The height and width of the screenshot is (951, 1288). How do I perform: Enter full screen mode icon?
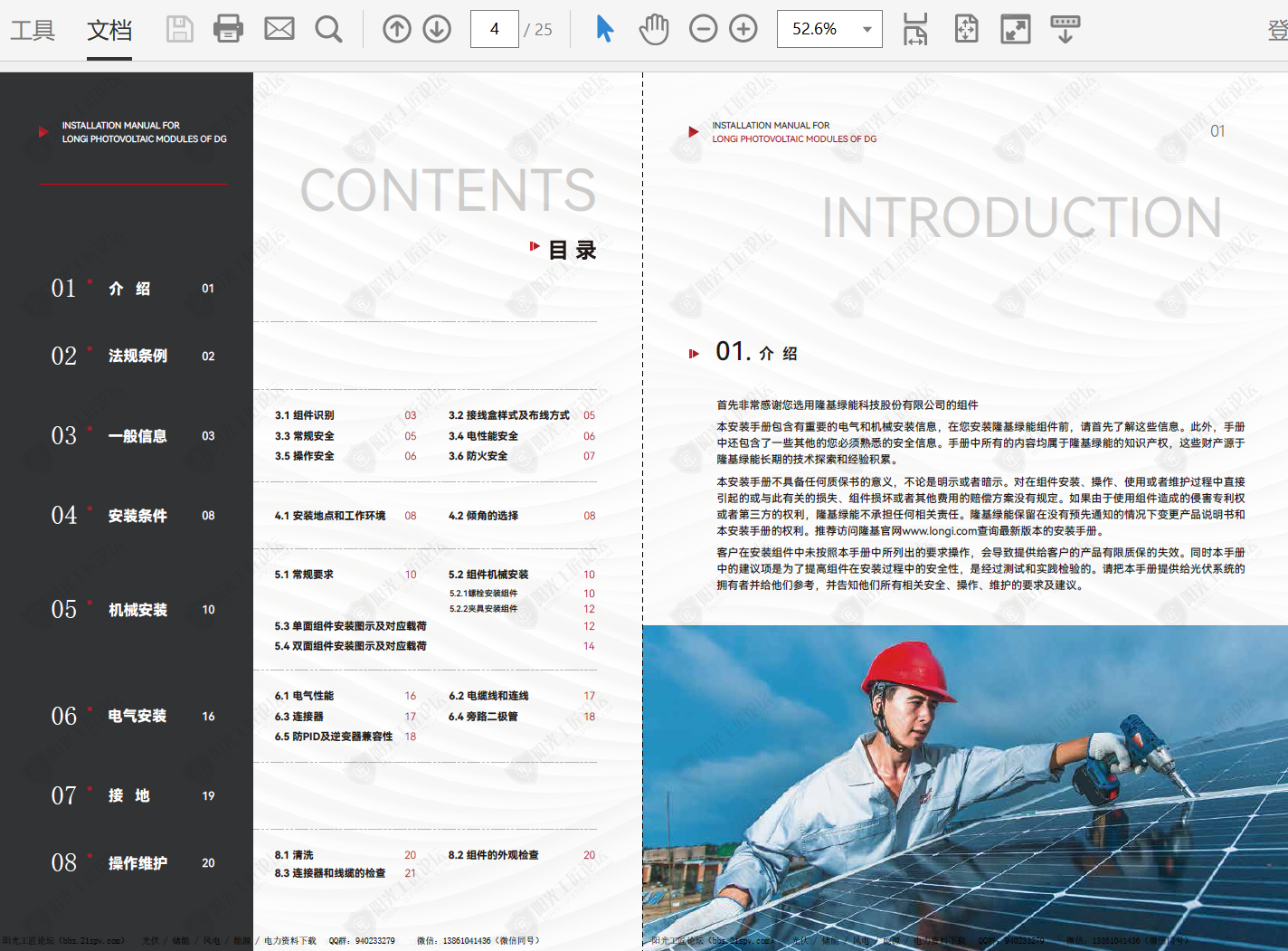pos(1016,29)
